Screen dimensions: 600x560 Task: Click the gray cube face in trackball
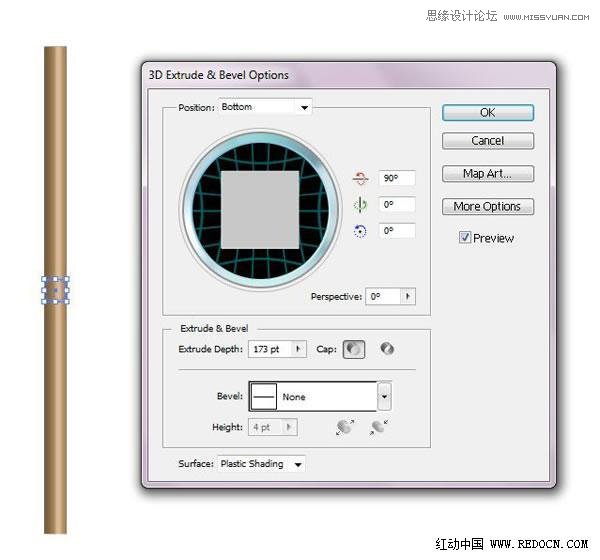click(x=260, y=210)
